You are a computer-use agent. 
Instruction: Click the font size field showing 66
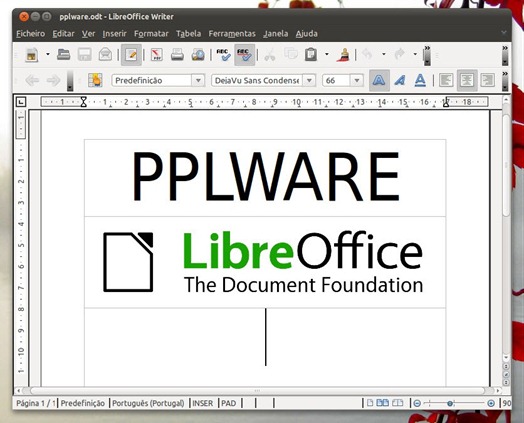(336, 81)
